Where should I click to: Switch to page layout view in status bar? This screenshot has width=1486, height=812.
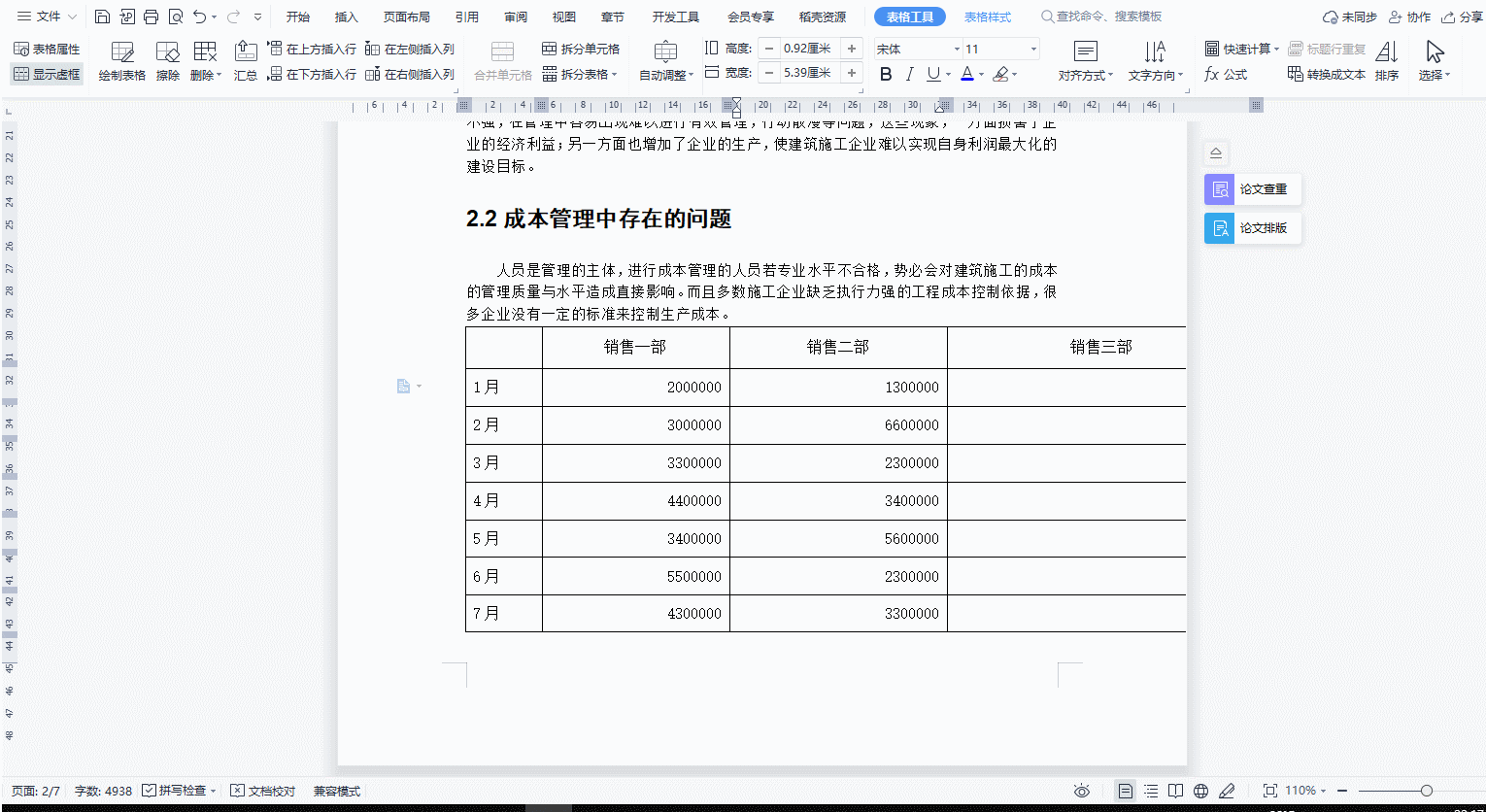[1126, 791]
